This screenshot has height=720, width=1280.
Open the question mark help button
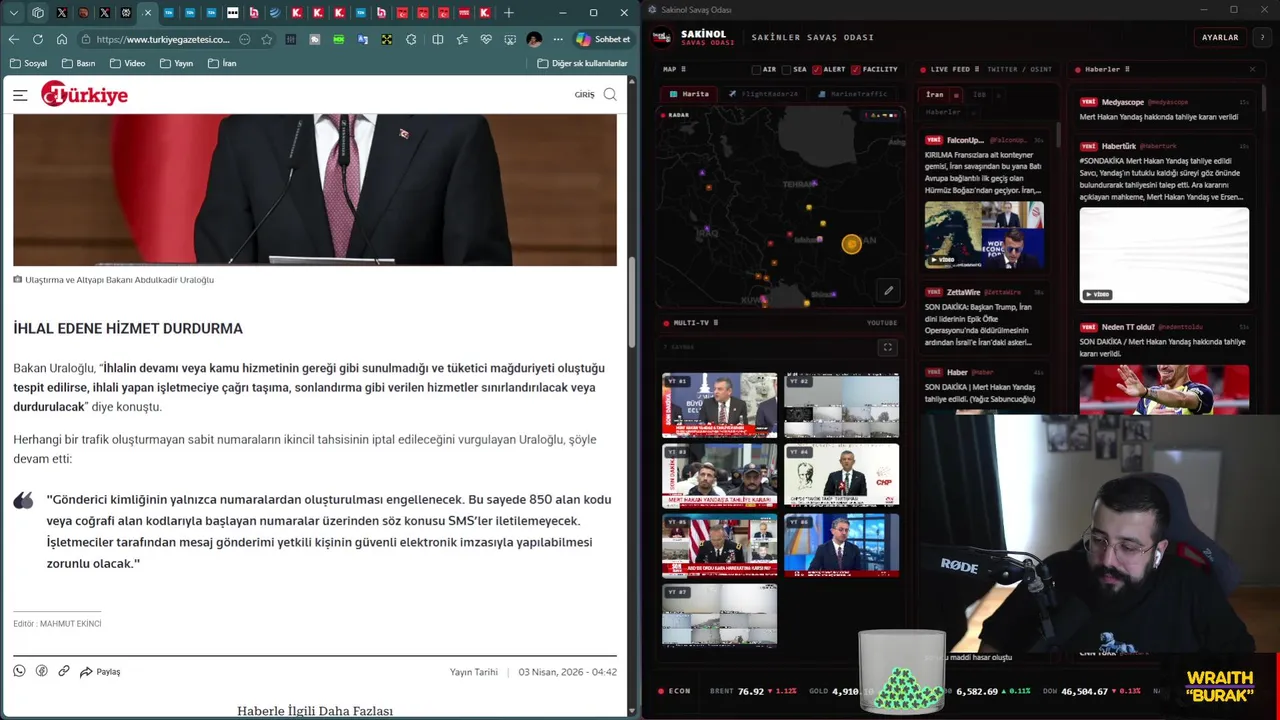pos(1263,37)
